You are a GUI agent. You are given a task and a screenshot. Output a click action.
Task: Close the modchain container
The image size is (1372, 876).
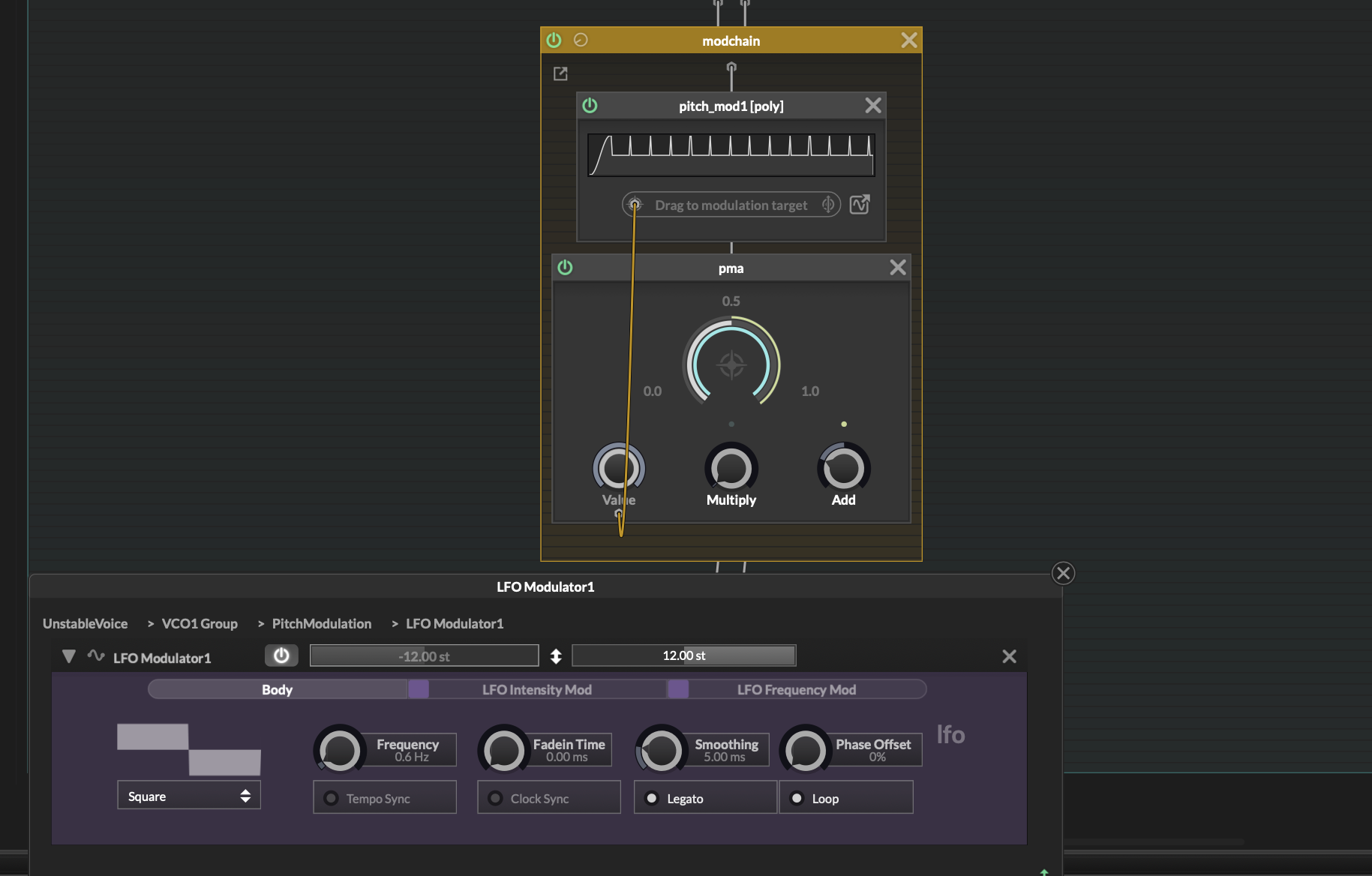pyautogui.click(x=909, y=40)
